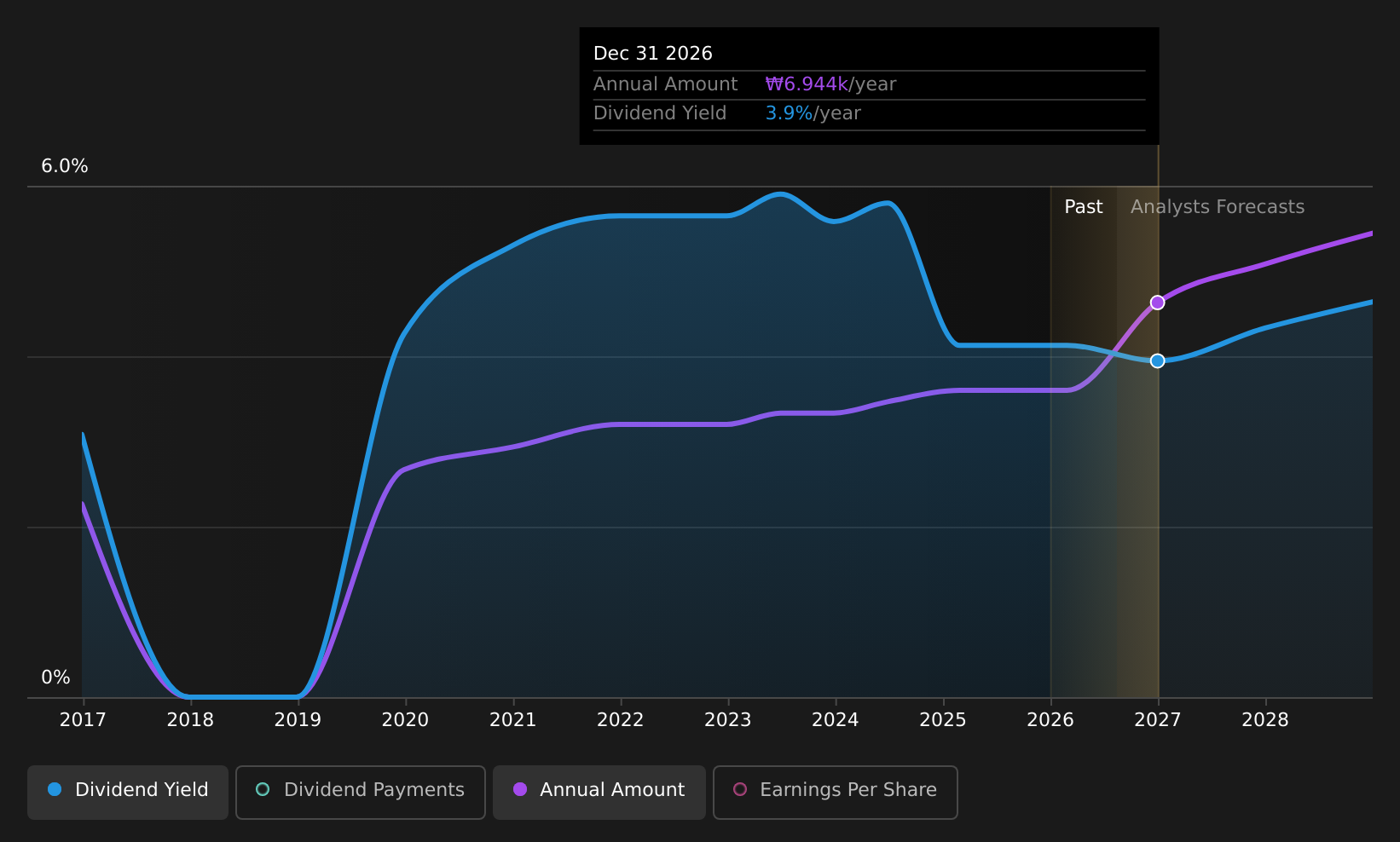Image resolution: width=1400 pixels, height=842 pixels.
Task: Click the 2022 x-axis label
Action: [620, 720]
